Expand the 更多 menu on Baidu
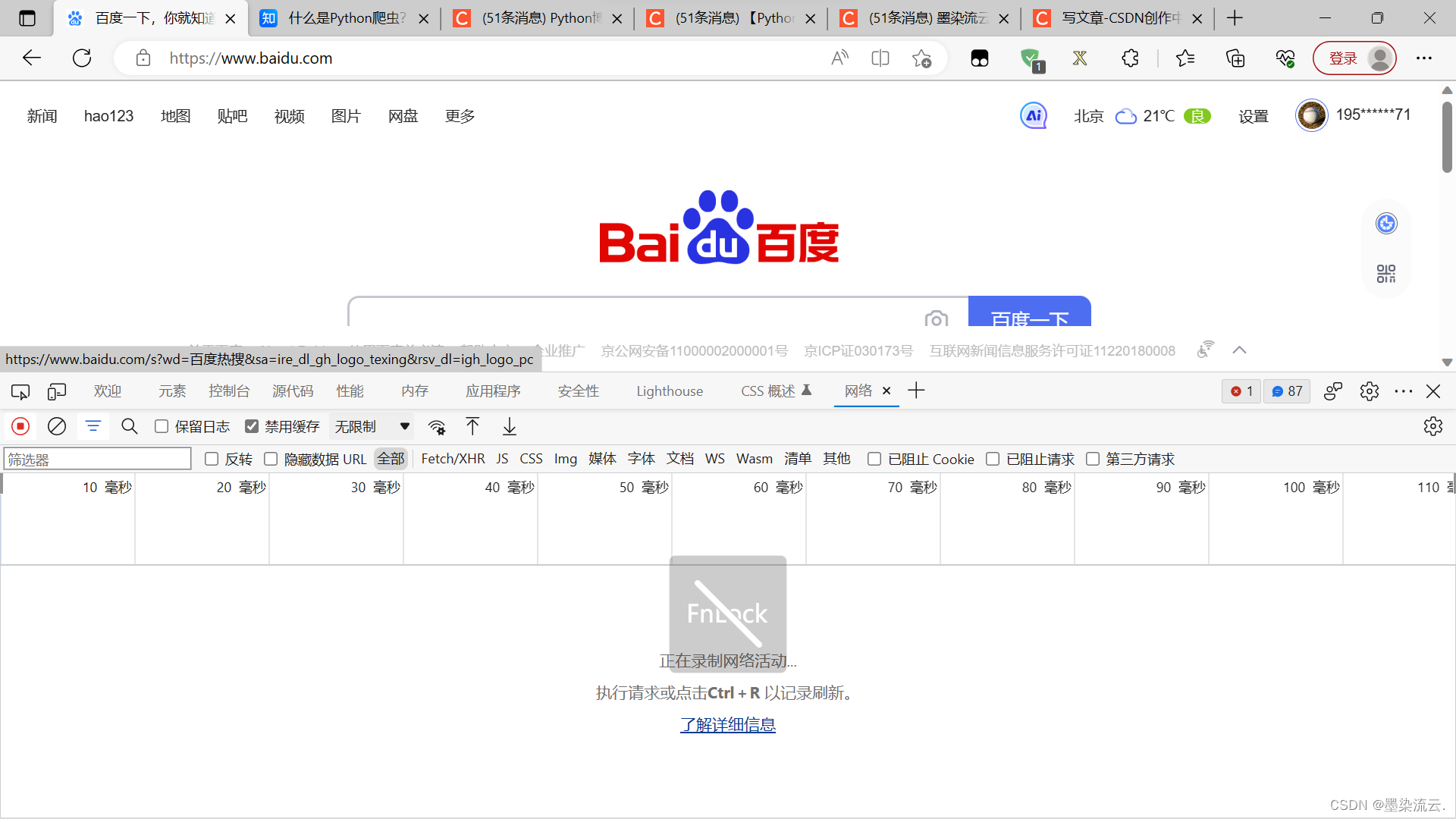The width and height of the screenshot is (1456, 819). point(460,116)
